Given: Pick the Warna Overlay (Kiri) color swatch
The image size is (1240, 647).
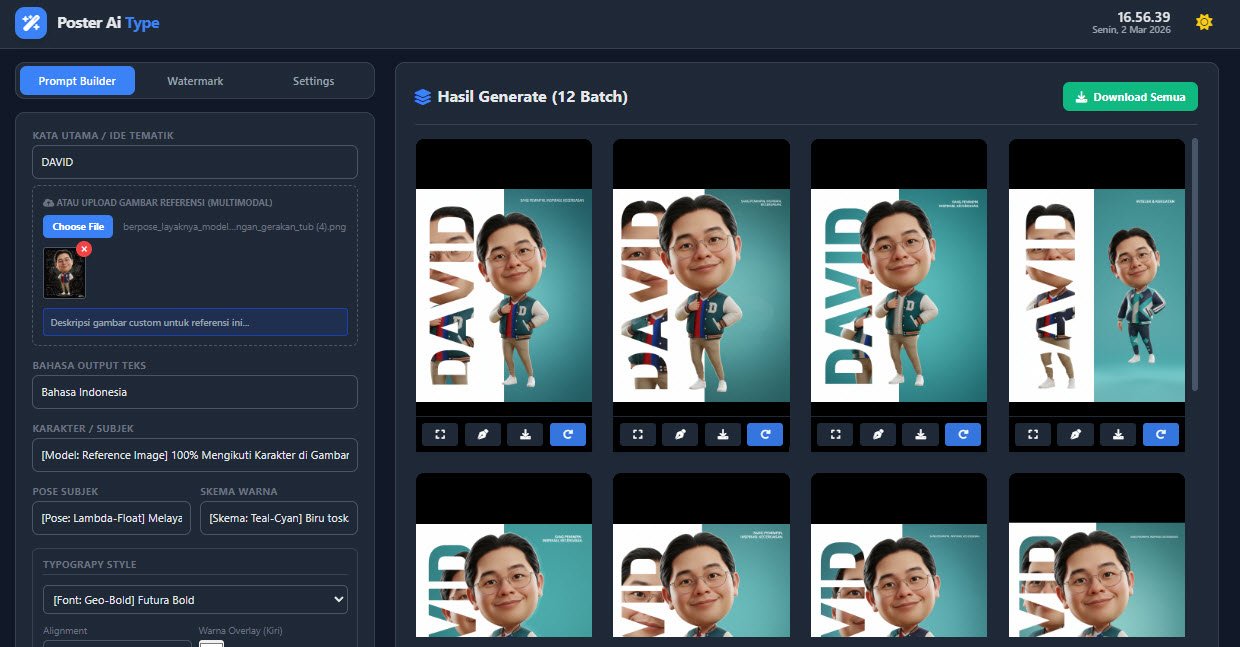Looking at the screenshot, I should pyautogui.click(x=211, y=644).
